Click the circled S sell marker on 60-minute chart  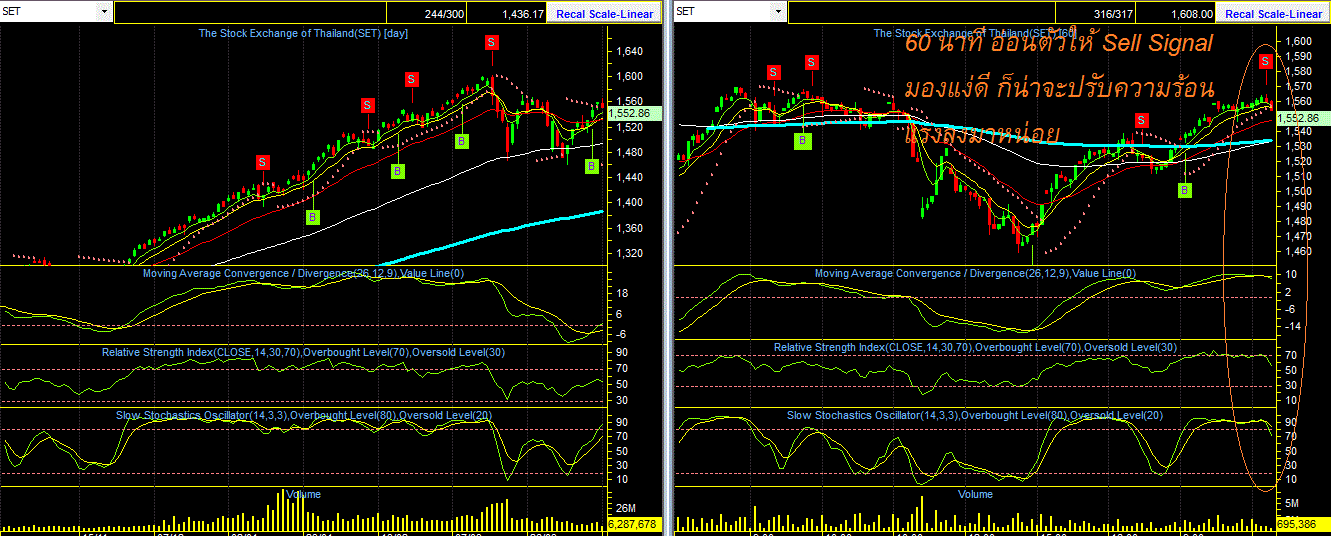(1266, 61)
